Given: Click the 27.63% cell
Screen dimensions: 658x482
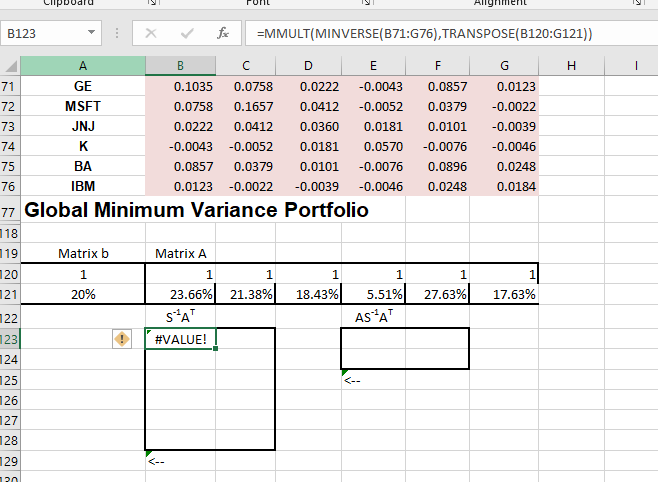Looking at the screenshot, I should 438,294.
